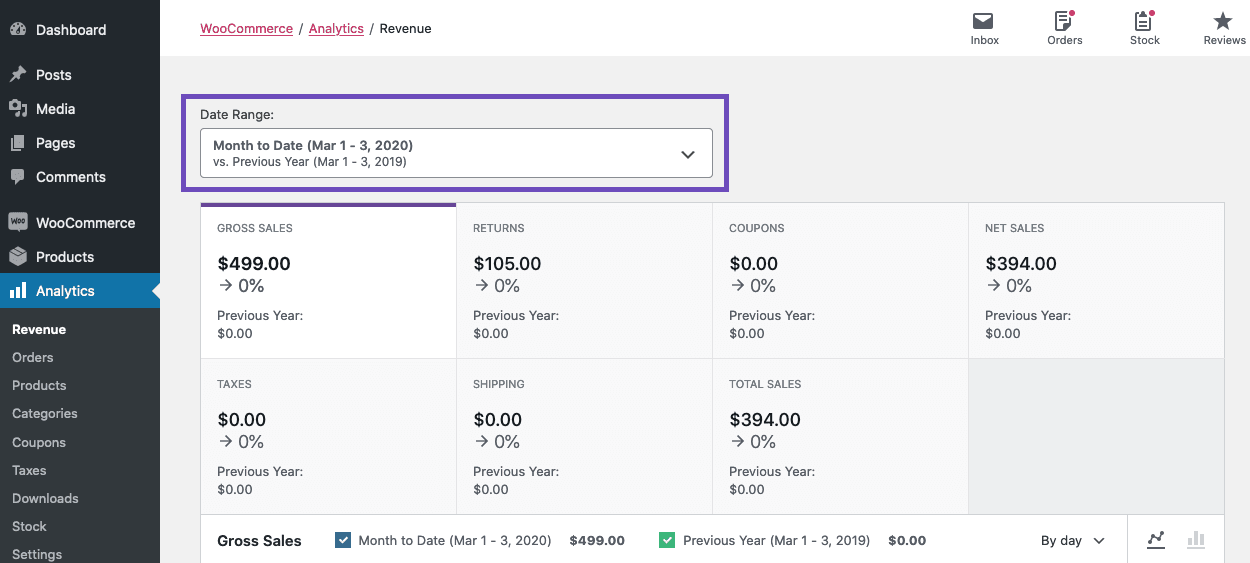Image resolution: width=1250 pixels, height=563 pixels.
Task: Open the Orders activity icon
Action: [1064, 21]
